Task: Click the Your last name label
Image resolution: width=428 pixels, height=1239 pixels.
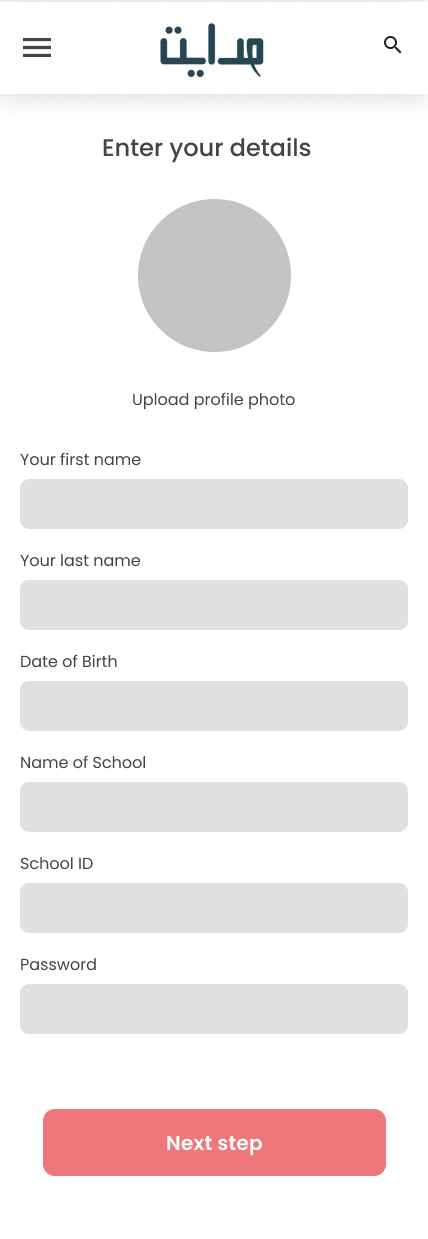Action: (80, 561)
